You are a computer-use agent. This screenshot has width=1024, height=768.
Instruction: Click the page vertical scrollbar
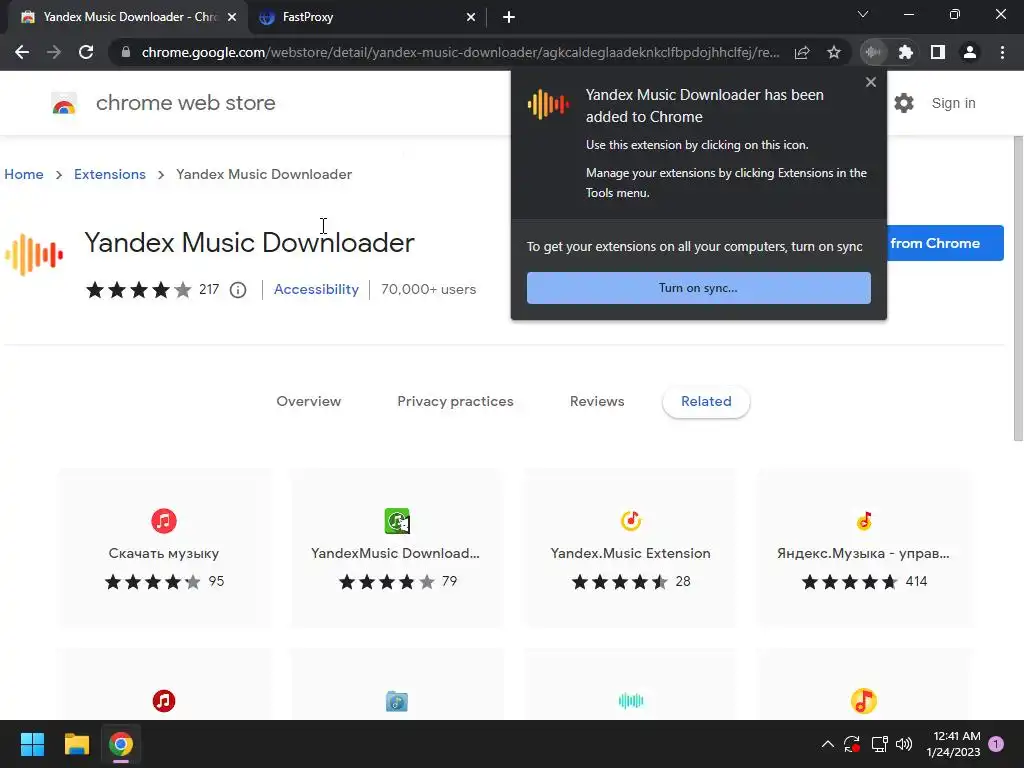point(1018,288)
